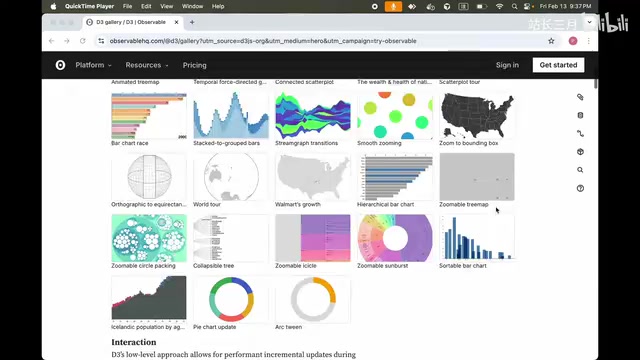Open the View menu
Image resolution: width=640 pixels, height=360 pixels.
[167, 6]
